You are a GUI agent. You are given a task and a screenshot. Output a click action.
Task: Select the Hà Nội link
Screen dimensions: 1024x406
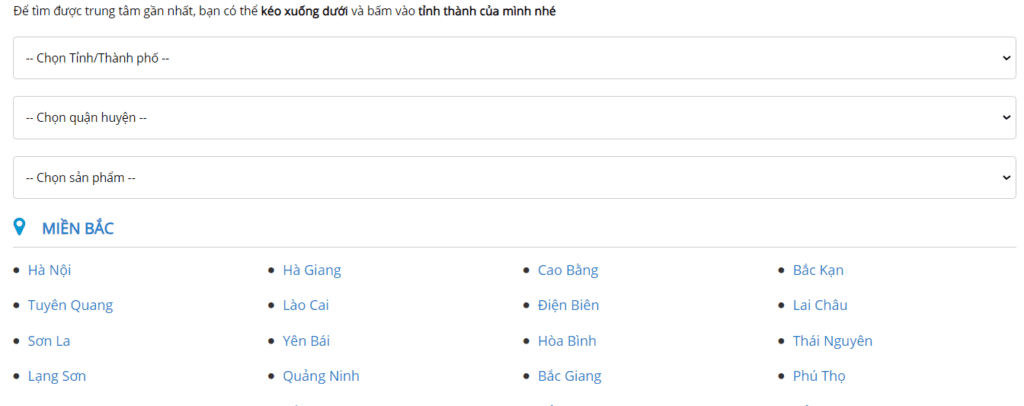[x=49, y=270]
